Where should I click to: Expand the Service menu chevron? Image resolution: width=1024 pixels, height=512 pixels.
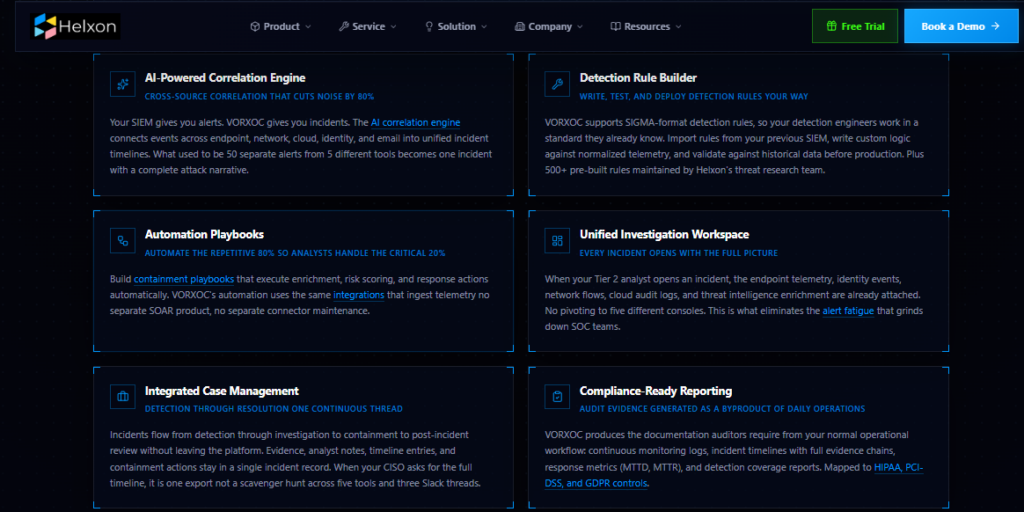[x=393, y=27]
